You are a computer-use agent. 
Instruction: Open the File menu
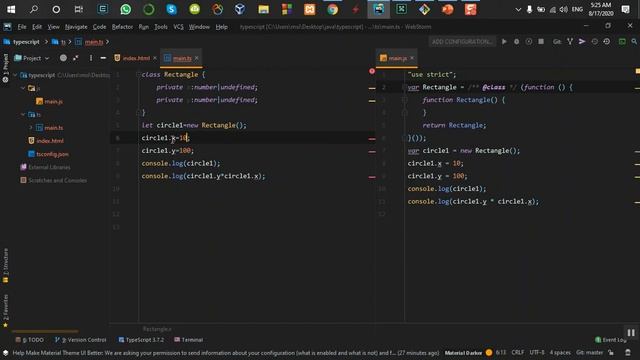pos(22,27)
